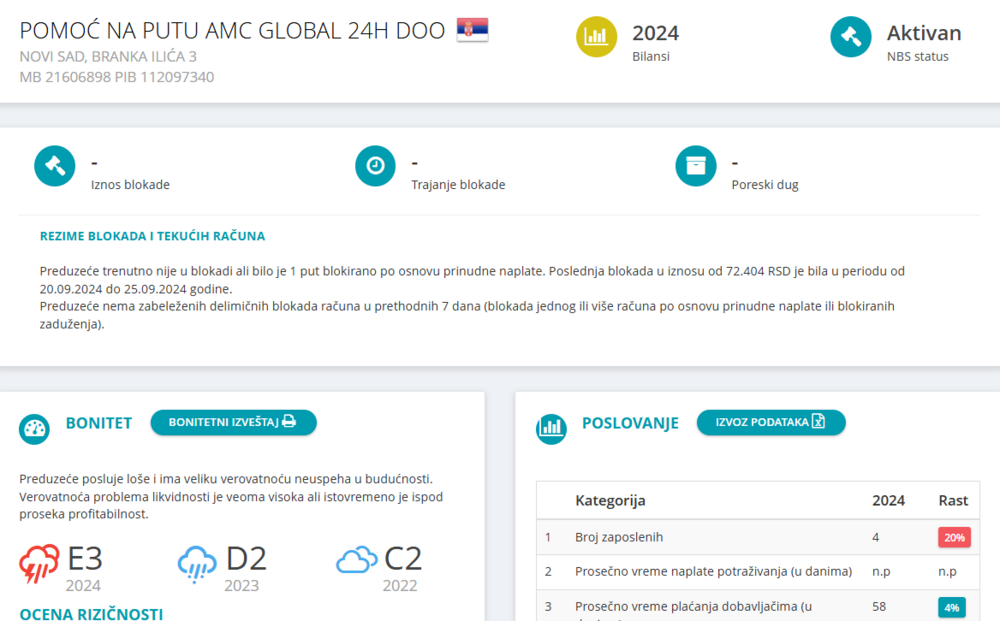Screen dimensions: 1000x621
Task: Click the E3 2024 rating text
Action: click(x=84, y=568)
